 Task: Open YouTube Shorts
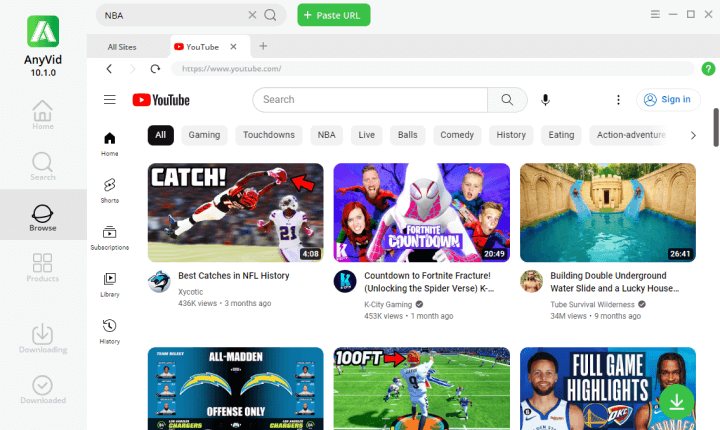tap(110, 191)
